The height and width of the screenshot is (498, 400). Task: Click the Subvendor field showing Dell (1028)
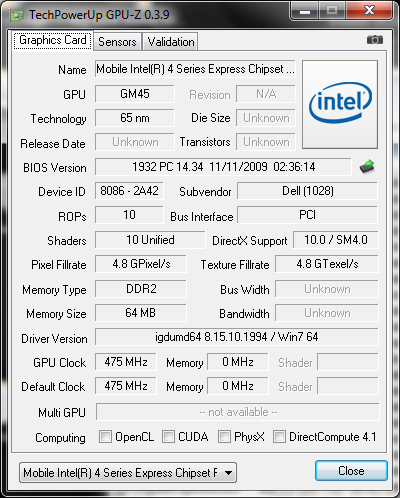point(307,191)
